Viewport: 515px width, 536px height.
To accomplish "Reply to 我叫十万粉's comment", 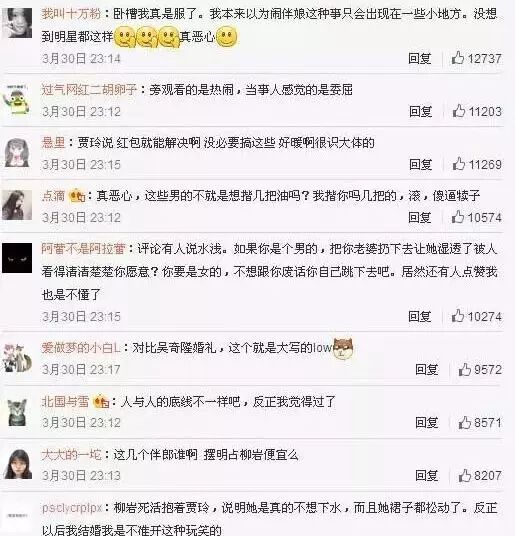I will point(420,58).
